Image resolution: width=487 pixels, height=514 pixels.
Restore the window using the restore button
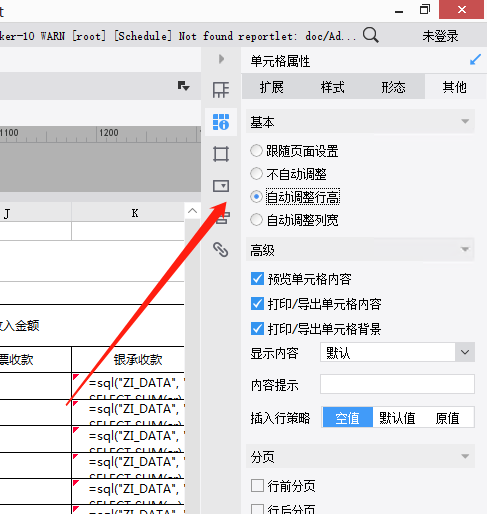tap(425, 9)
